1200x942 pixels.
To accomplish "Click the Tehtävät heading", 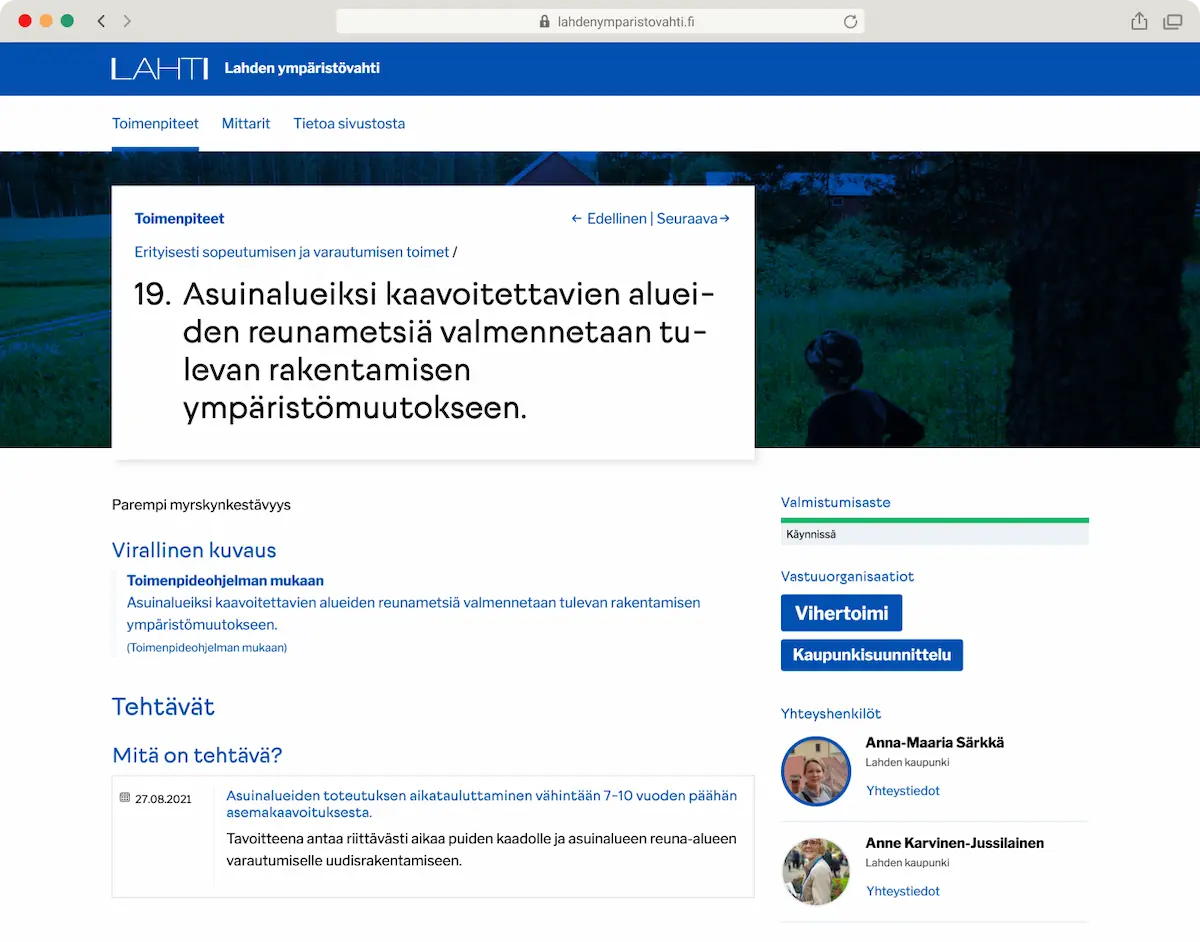I will 163,706.
